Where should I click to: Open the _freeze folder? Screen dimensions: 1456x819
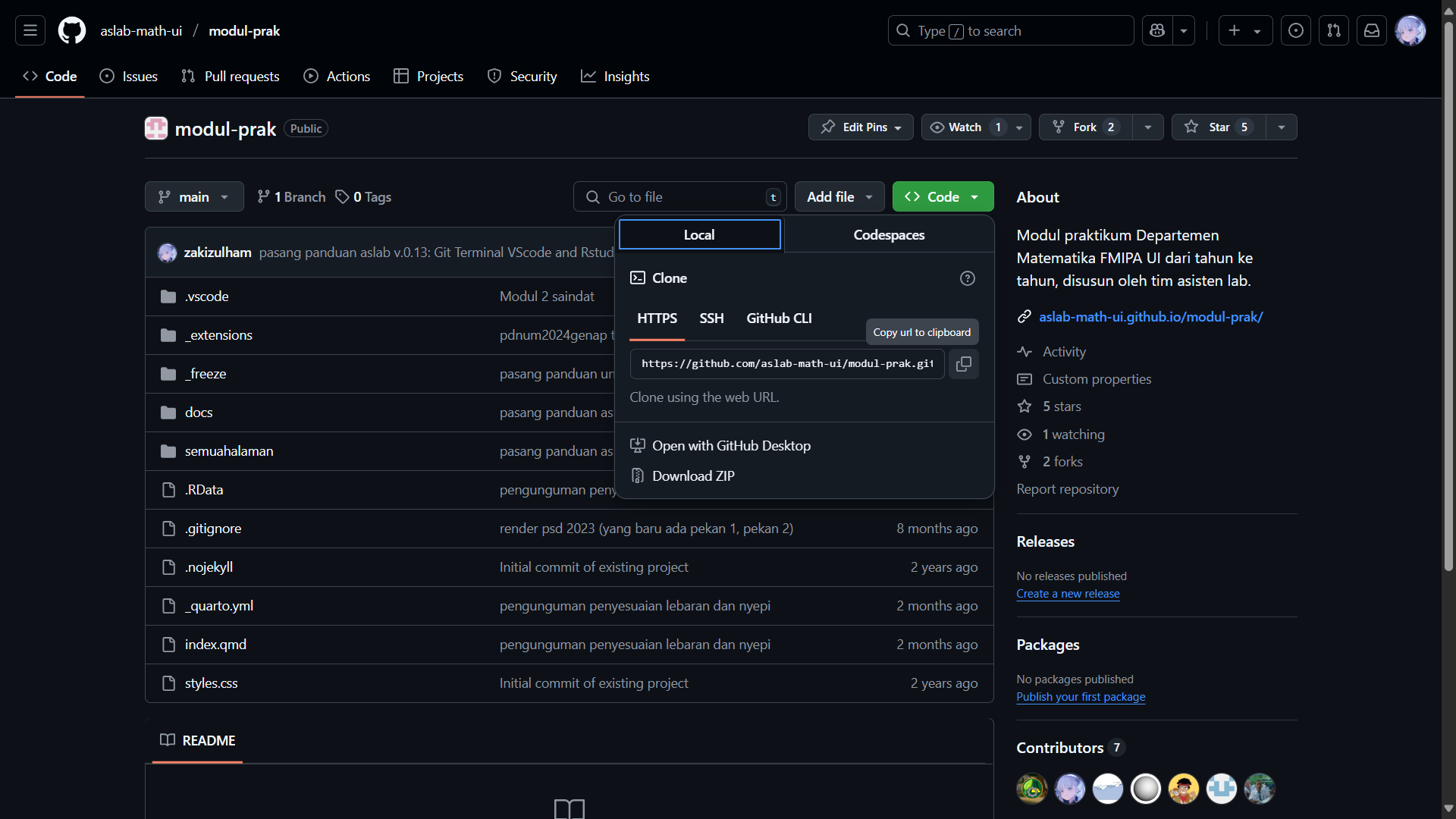[206, 374]
